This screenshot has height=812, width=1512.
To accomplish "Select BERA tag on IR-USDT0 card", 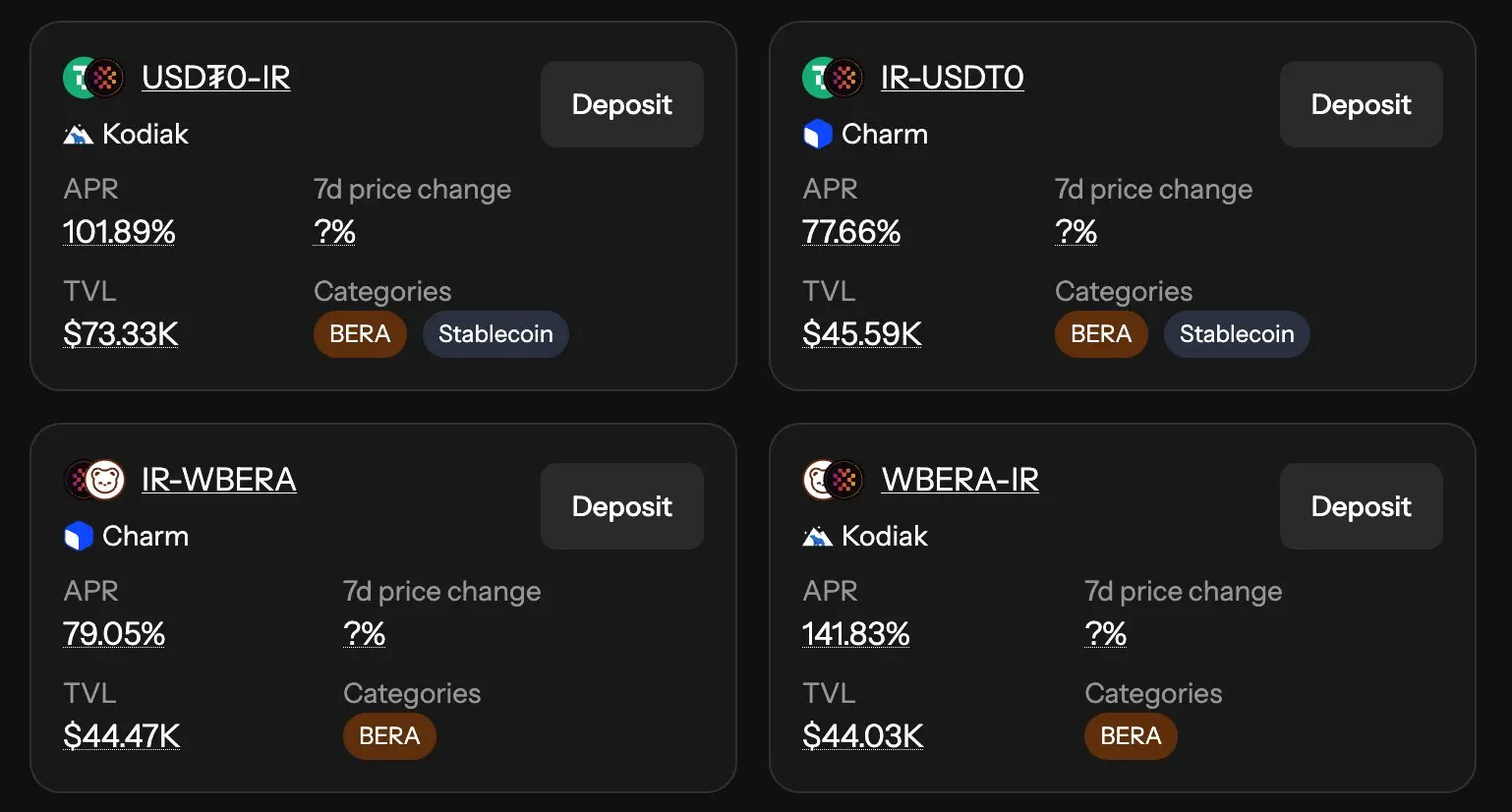I will click(x=1100, y=334).
